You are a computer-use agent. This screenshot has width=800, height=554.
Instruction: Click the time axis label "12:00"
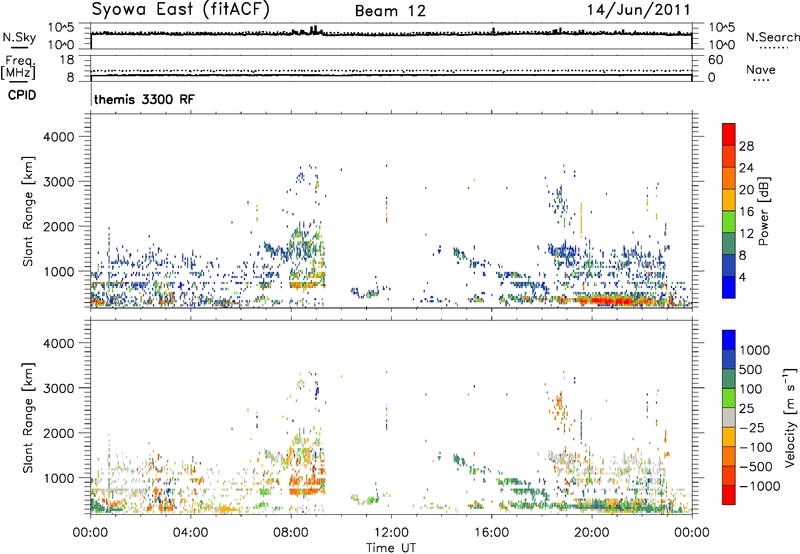[391, 533]
